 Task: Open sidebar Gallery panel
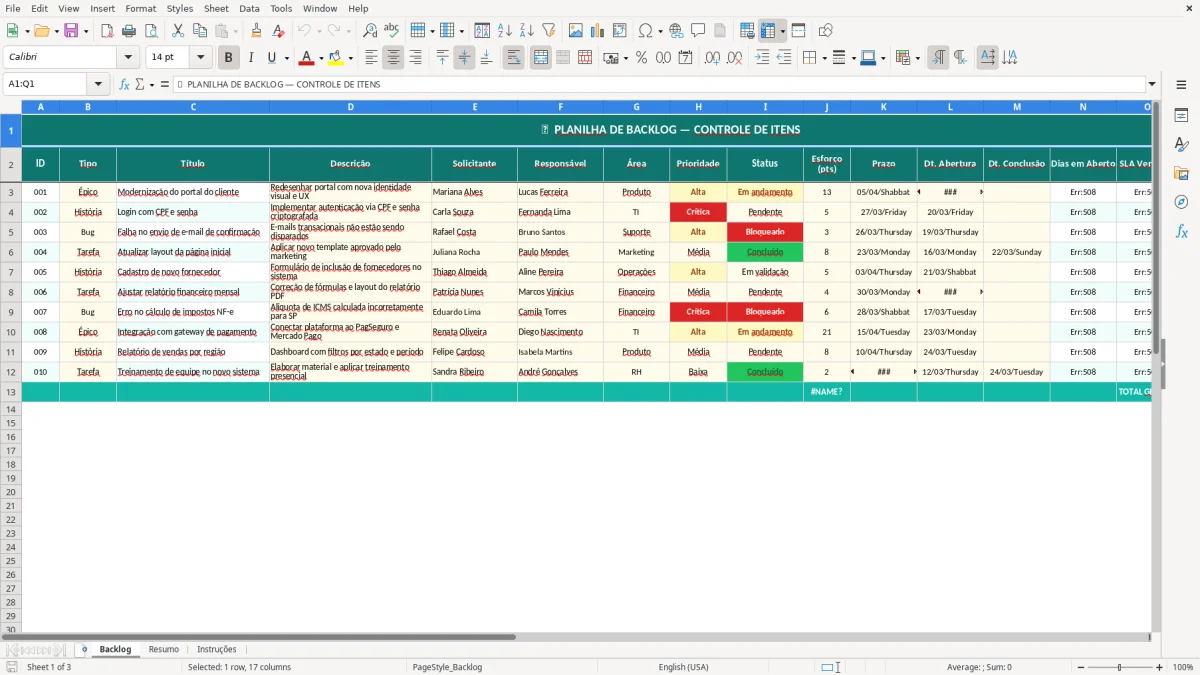pos(1182,173)
